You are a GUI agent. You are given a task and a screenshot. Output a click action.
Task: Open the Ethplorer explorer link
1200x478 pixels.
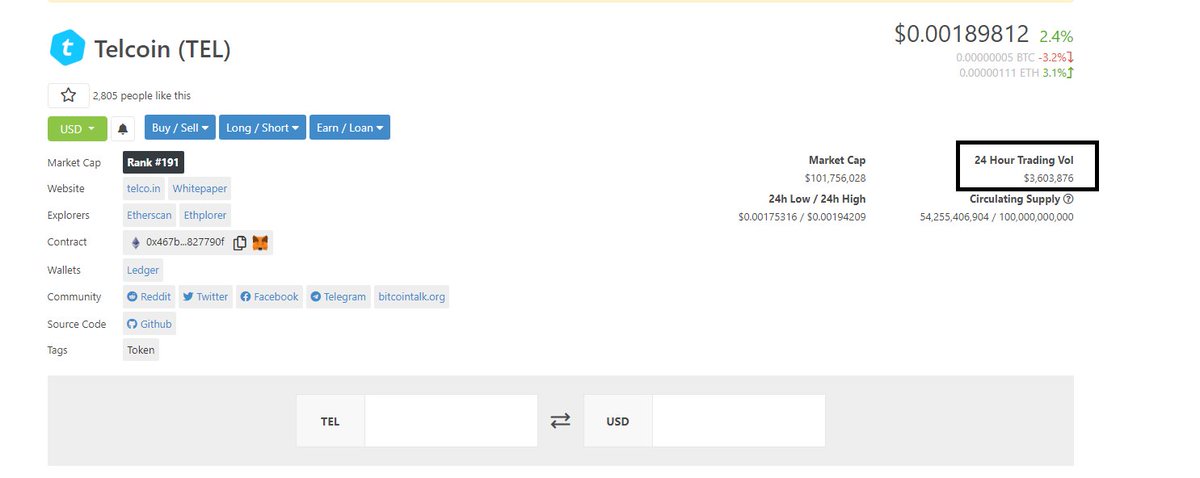(205, 215)
